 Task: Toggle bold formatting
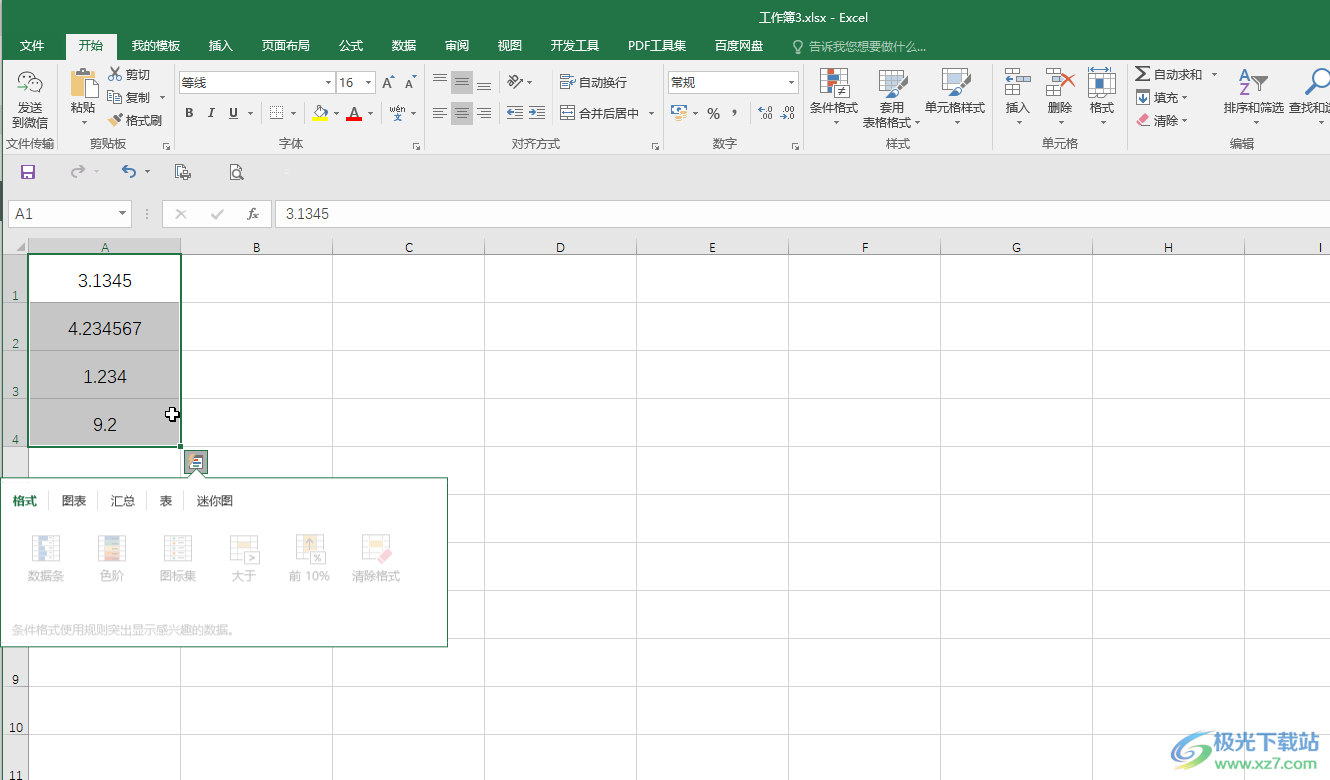(189, 114)
